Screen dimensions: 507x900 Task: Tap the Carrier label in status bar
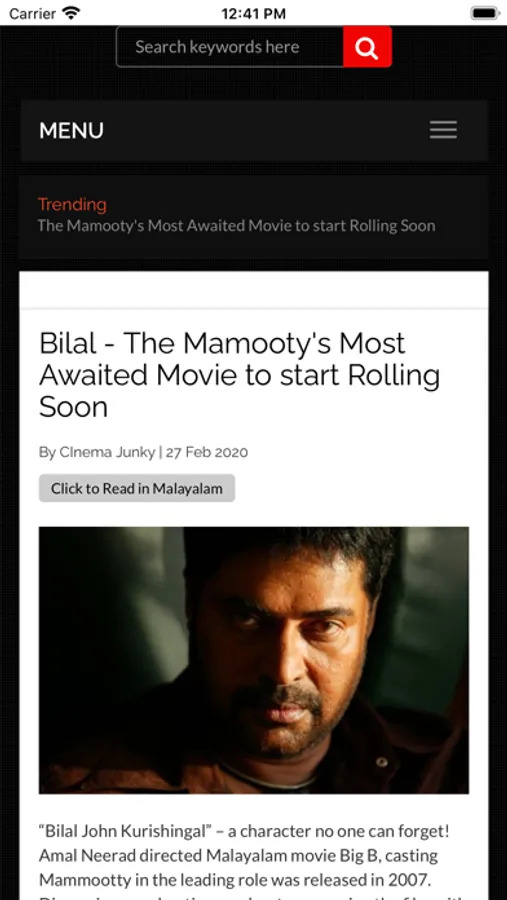[x=33, y=13]
